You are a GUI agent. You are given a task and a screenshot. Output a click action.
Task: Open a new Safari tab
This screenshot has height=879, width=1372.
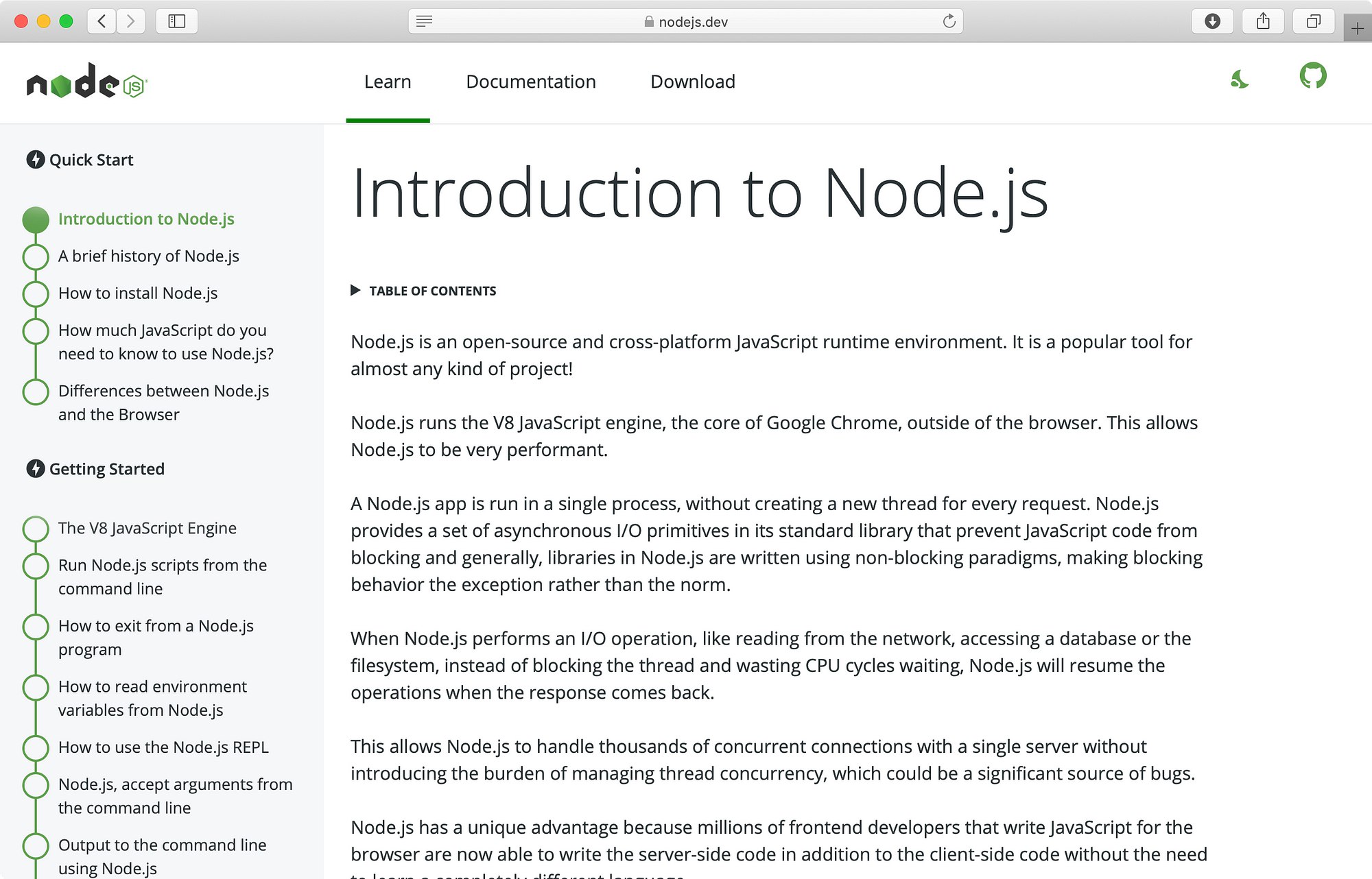point(1357,28)
